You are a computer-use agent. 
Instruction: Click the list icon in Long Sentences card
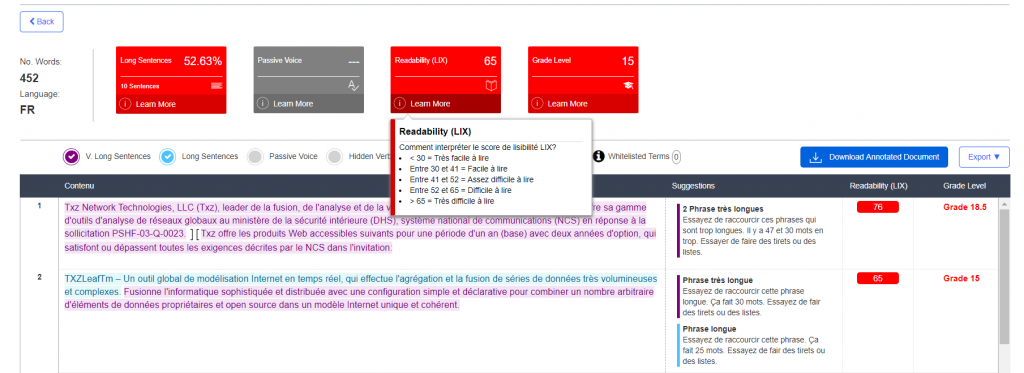[x=216, y=86]
